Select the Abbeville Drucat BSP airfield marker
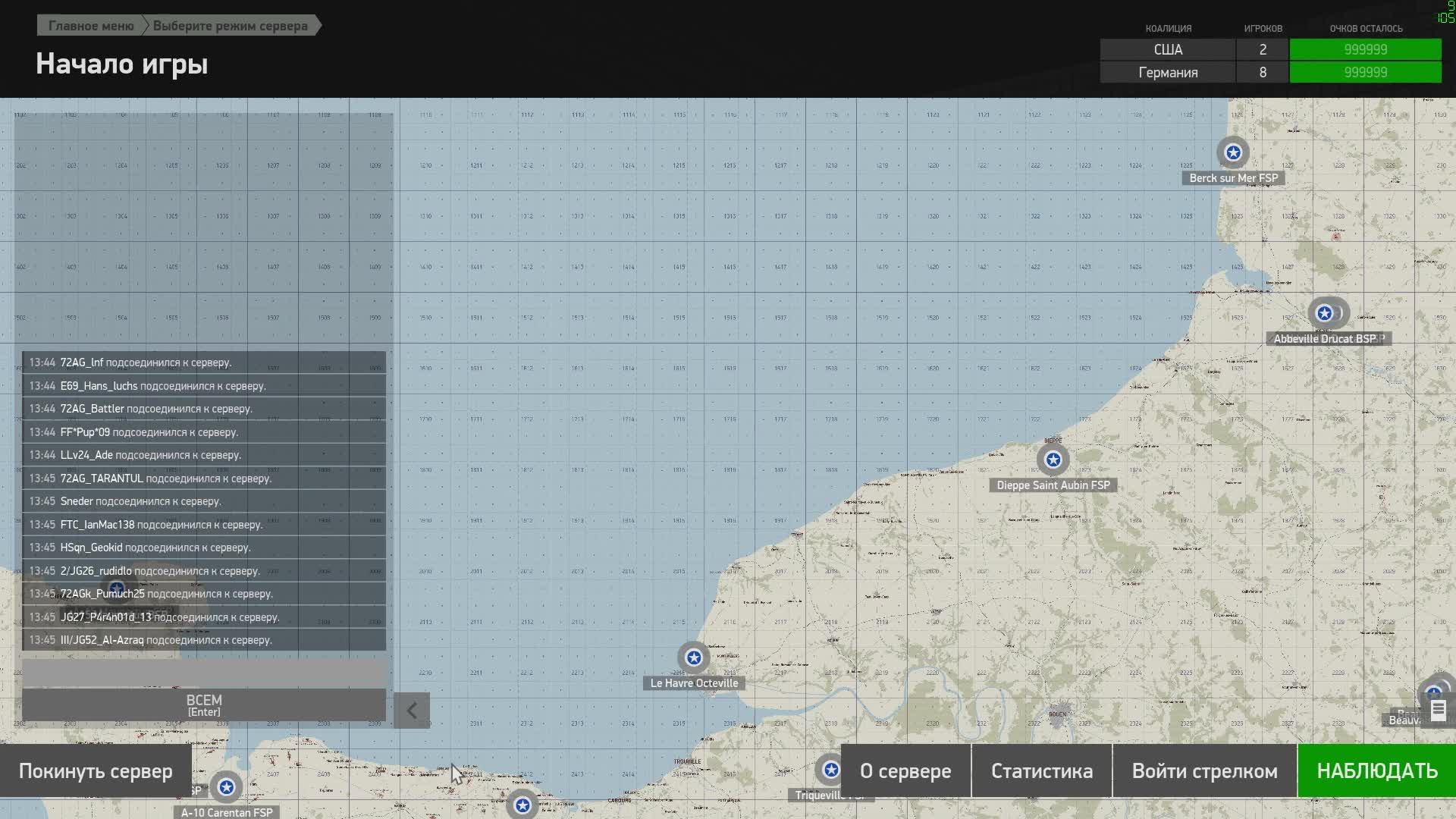 click(1324, 313)
